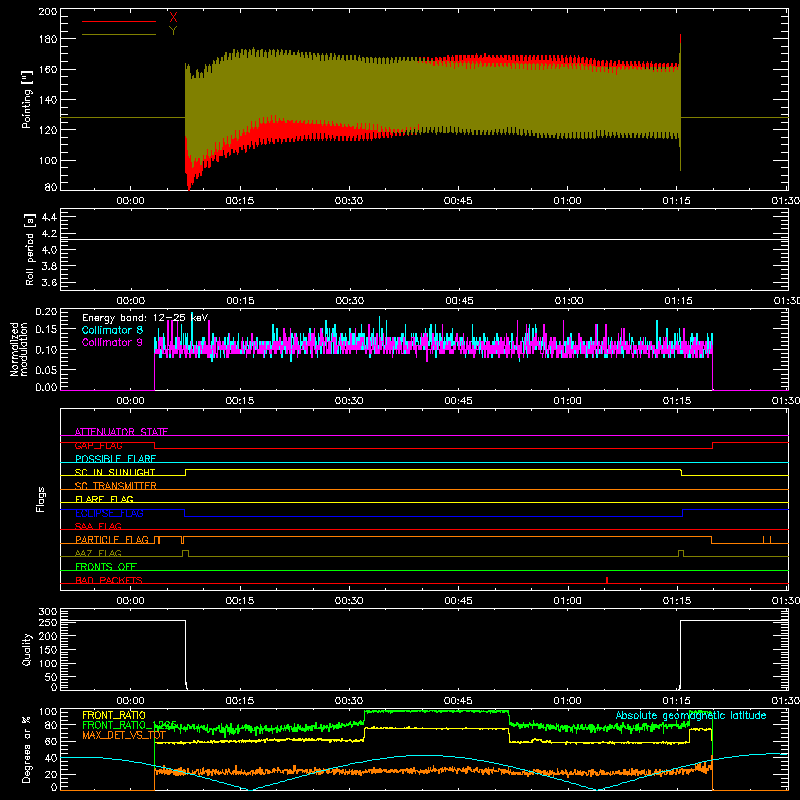The height and width of the screenshot is (800, 800).
Task: Click the orange MAX_DET_VS_TOT legend label
Action: (123, 735)
